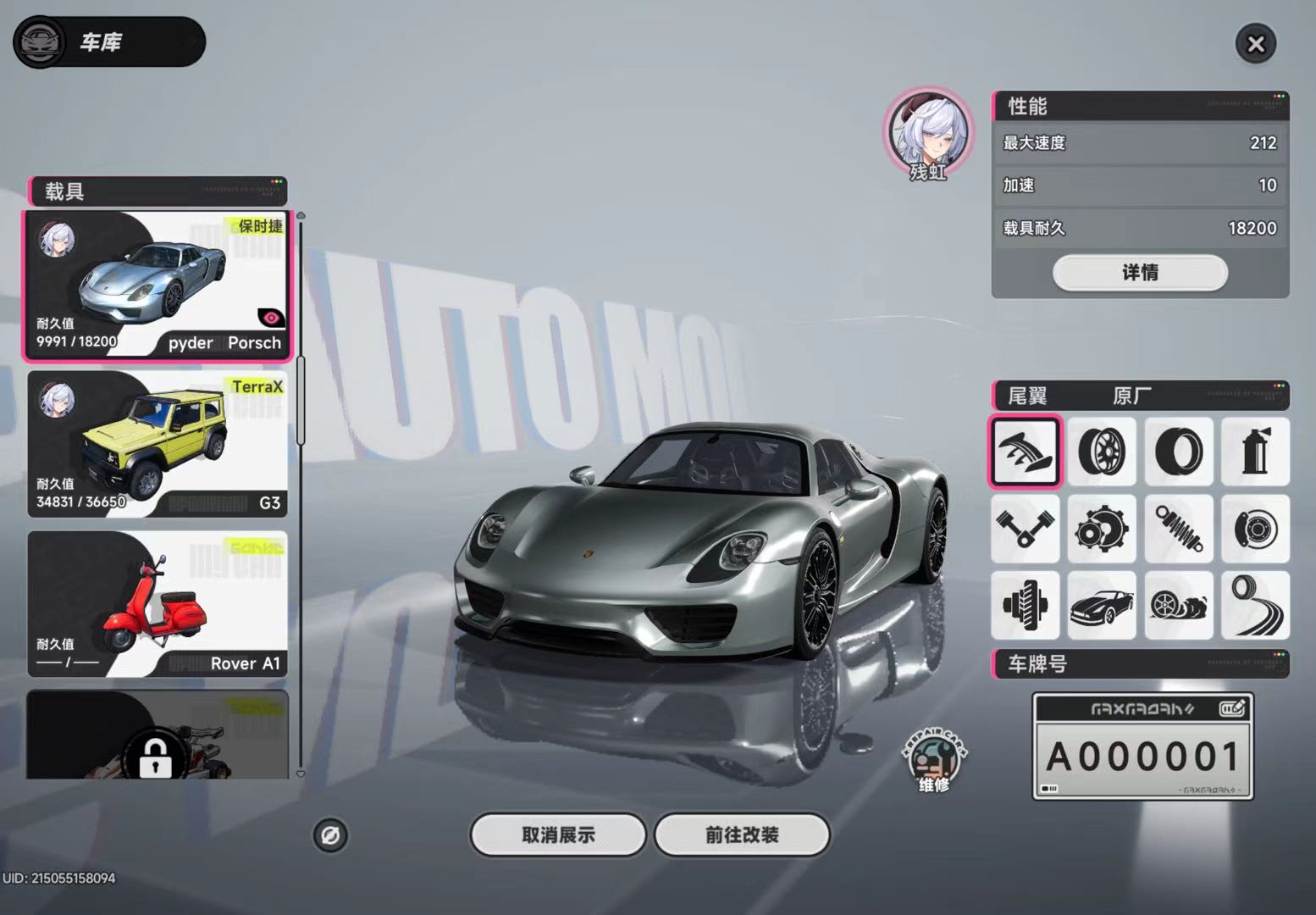The image size is (1316, 915).
Task: Open the car body kit icon
Action: tap(1102, 605)
